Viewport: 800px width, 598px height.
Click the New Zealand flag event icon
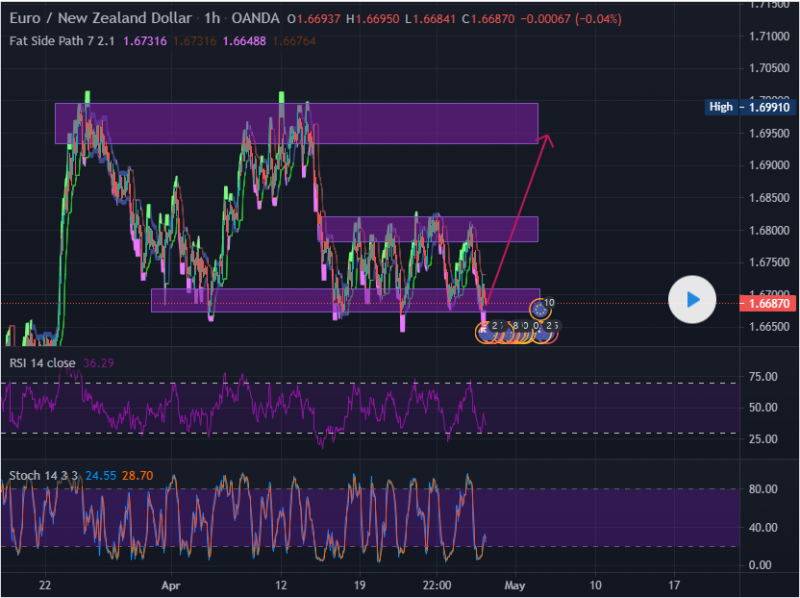[x=487, y=332]
